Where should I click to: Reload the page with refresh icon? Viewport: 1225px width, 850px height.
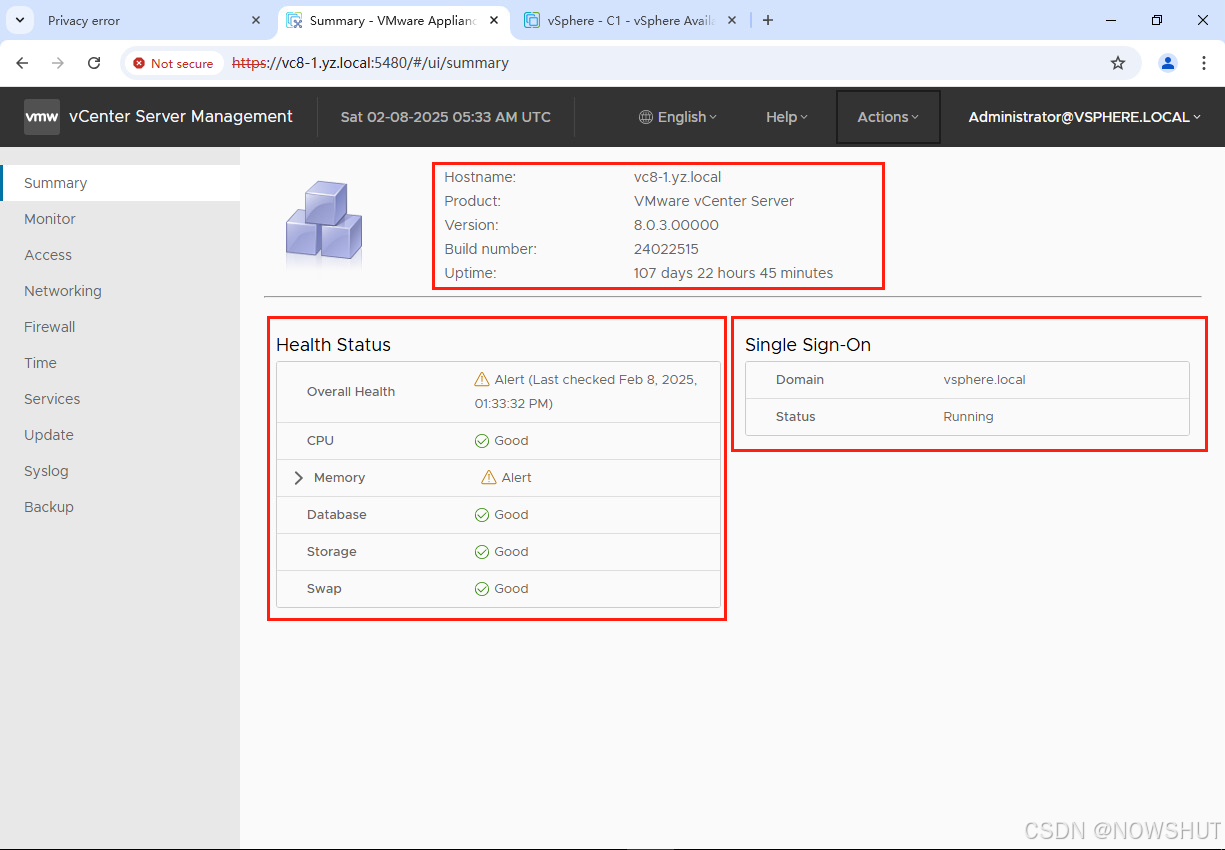(94, 63)
